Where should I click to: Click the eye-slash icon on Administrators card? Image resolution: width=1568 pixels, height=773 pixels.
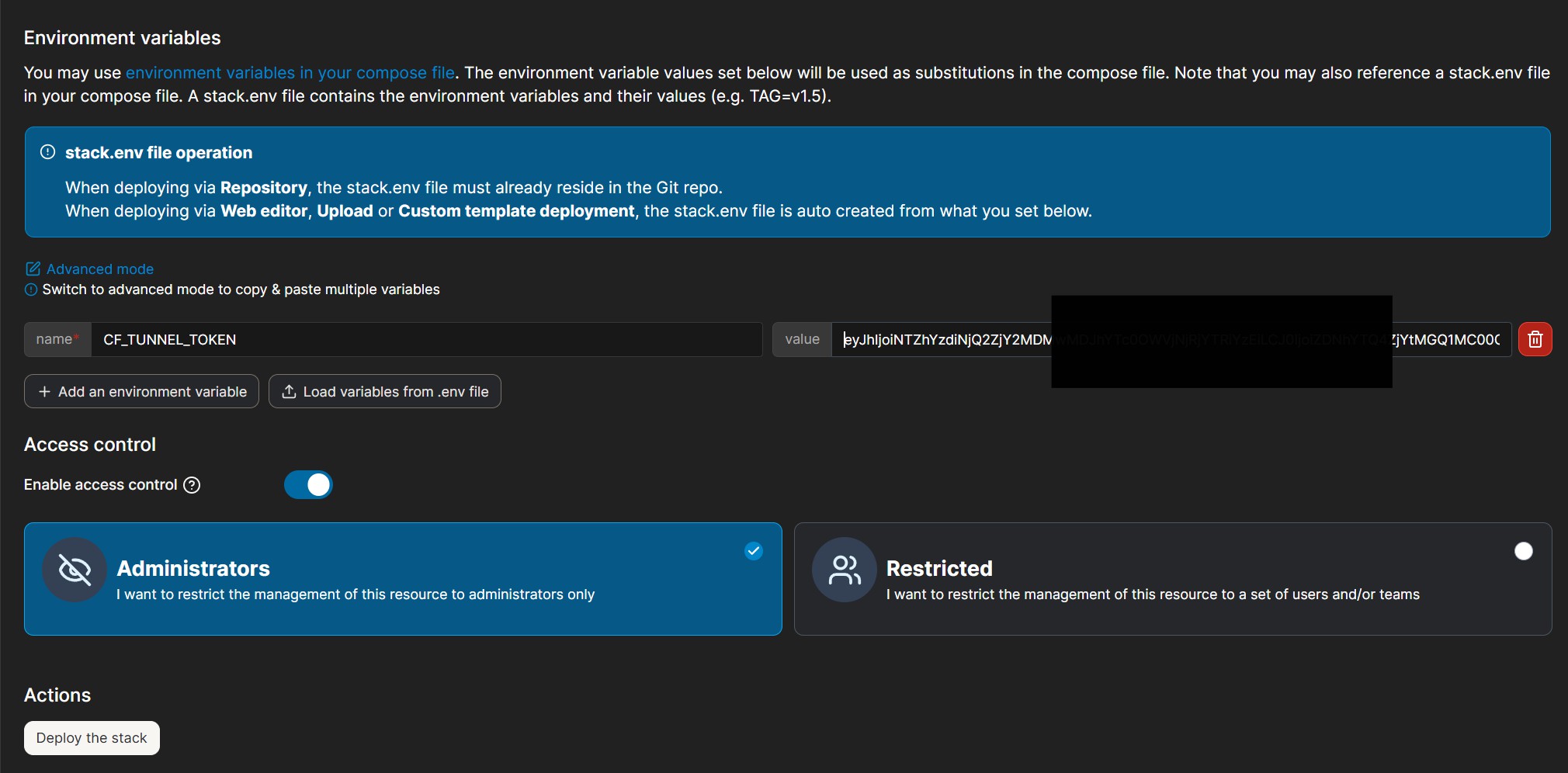click(x=74, y=570)
